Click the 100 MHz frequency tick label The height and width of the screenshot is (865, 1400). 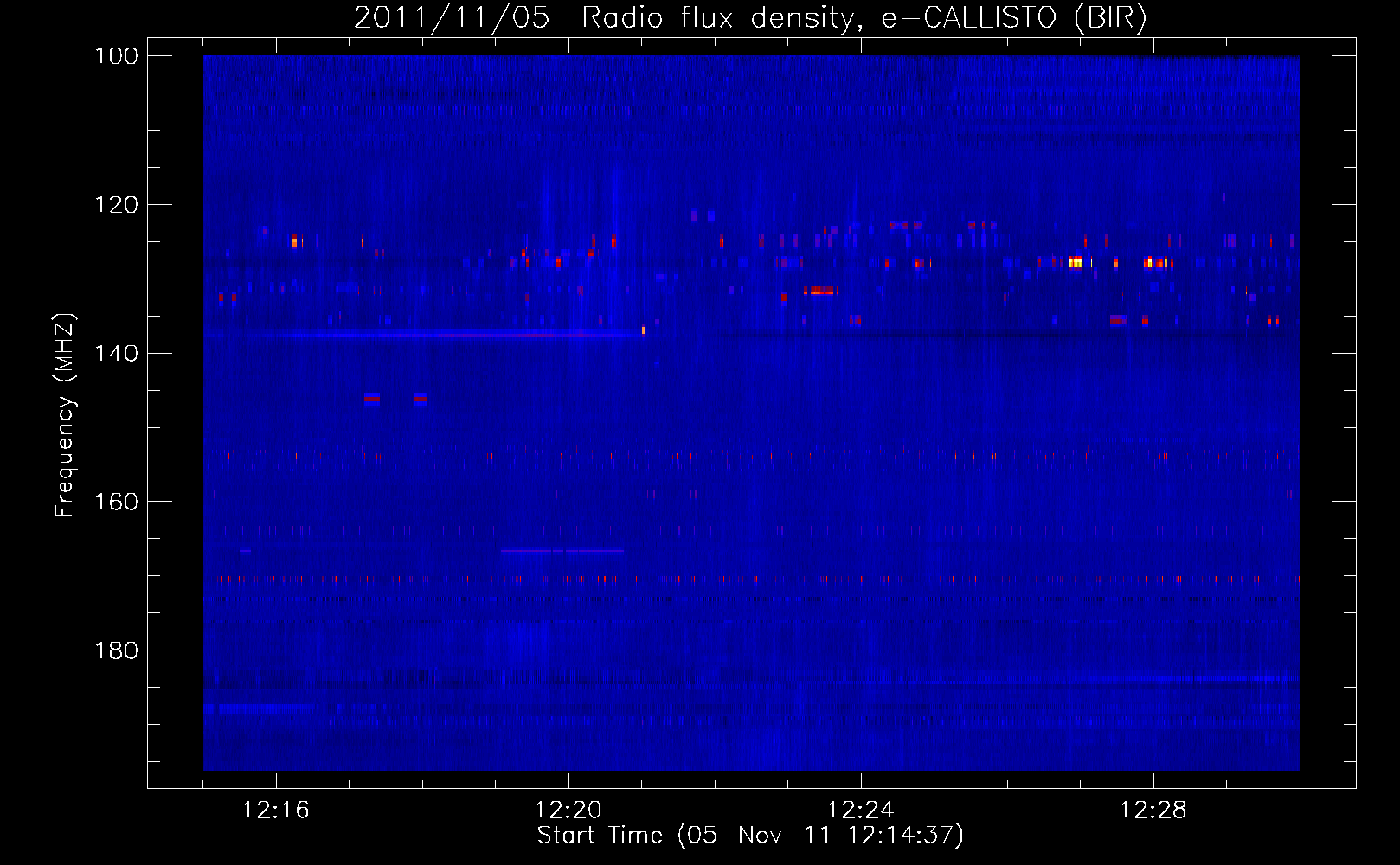(117, 56)
